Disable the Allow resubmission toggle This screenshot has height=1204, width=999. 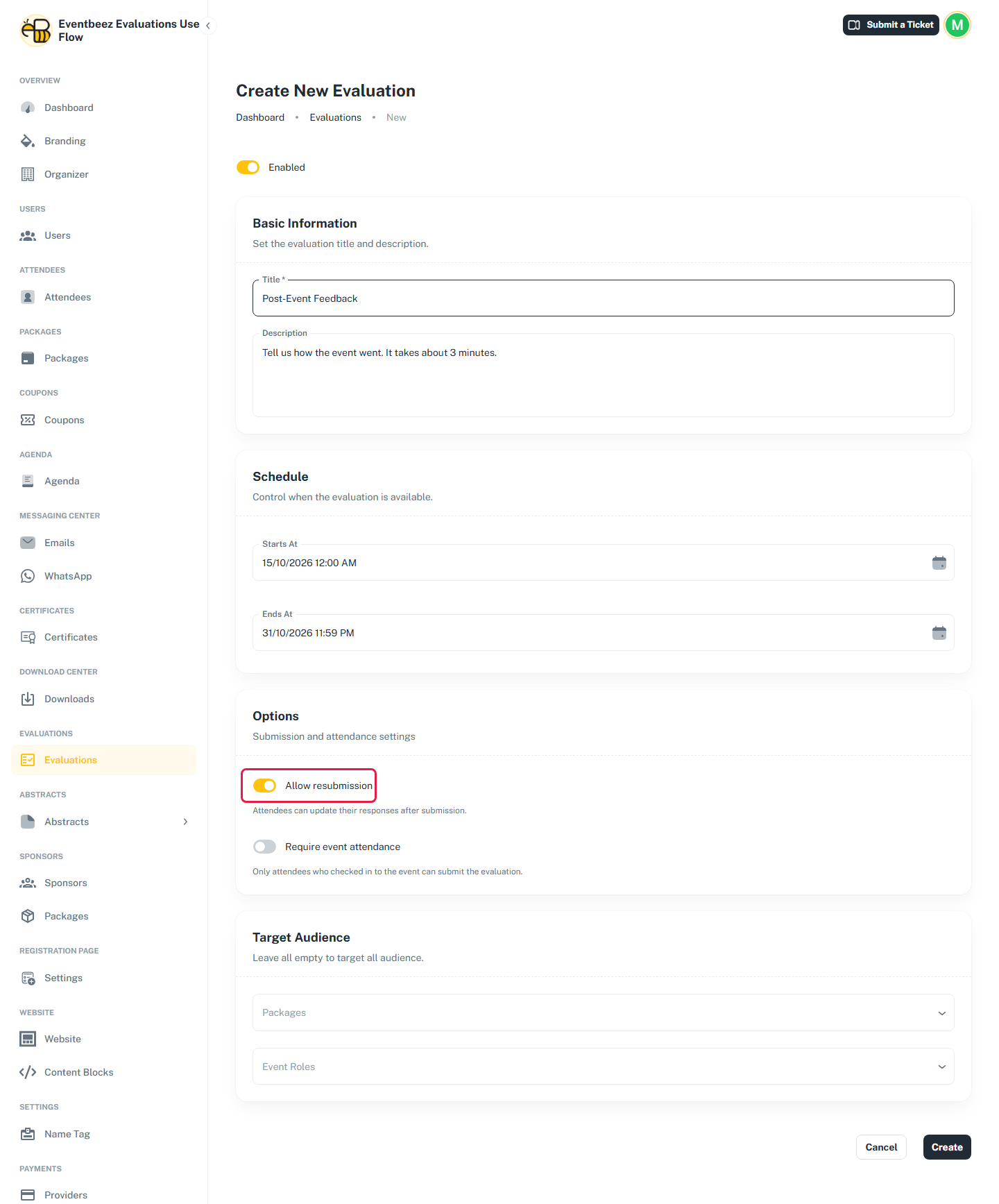(x=264, y=786)
